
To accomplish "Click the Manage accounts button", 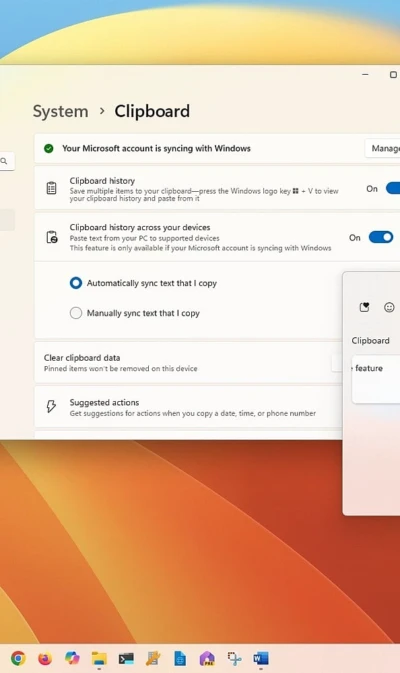I will click(383, 149).
